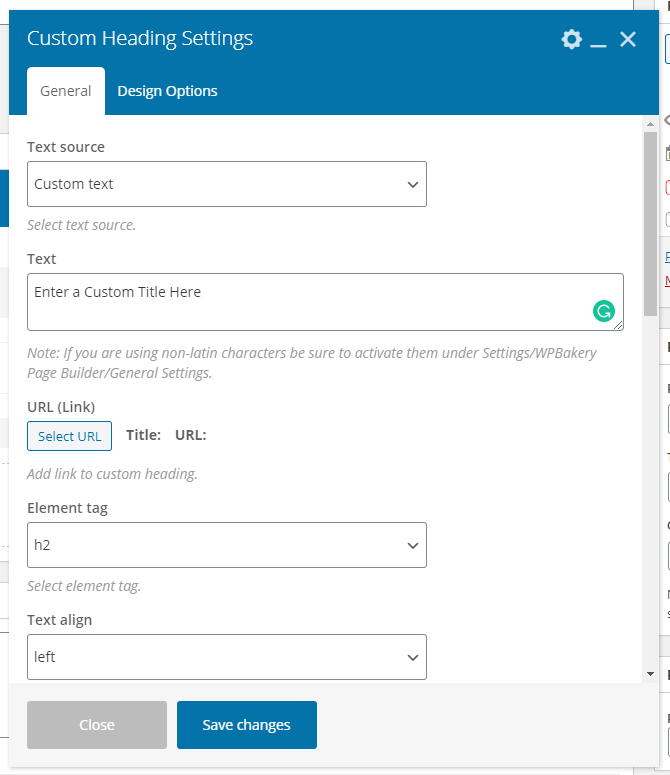Open the Text align dropdown showing left

tap(227, 657)
